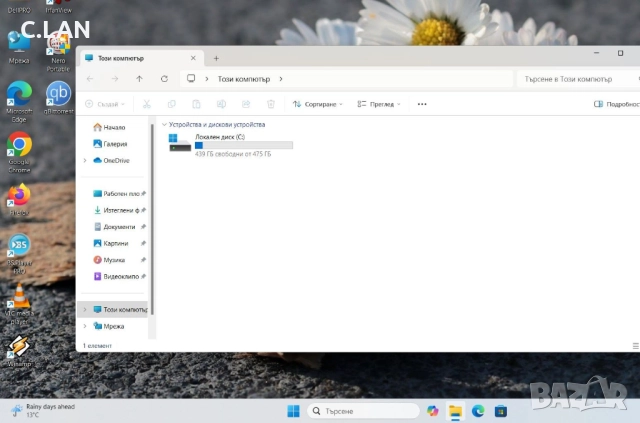Toggle the Подробности details pane

(616, 104)
